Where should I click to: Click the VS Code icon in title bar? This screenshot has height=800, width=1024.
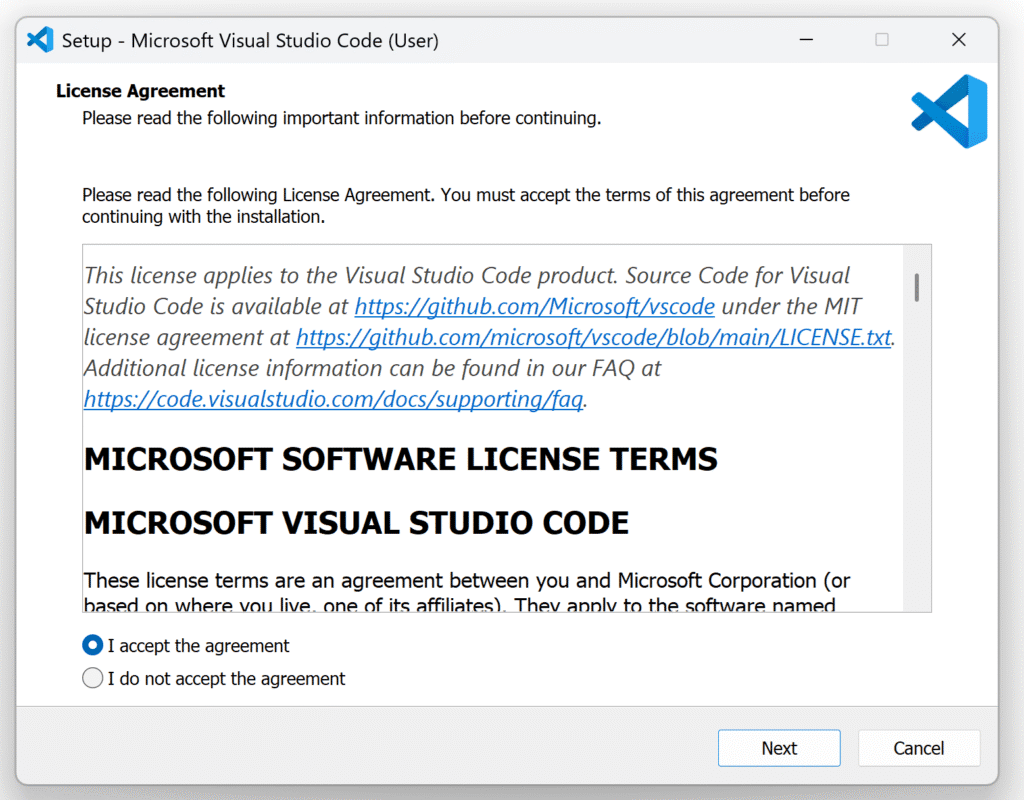[40, 40]
